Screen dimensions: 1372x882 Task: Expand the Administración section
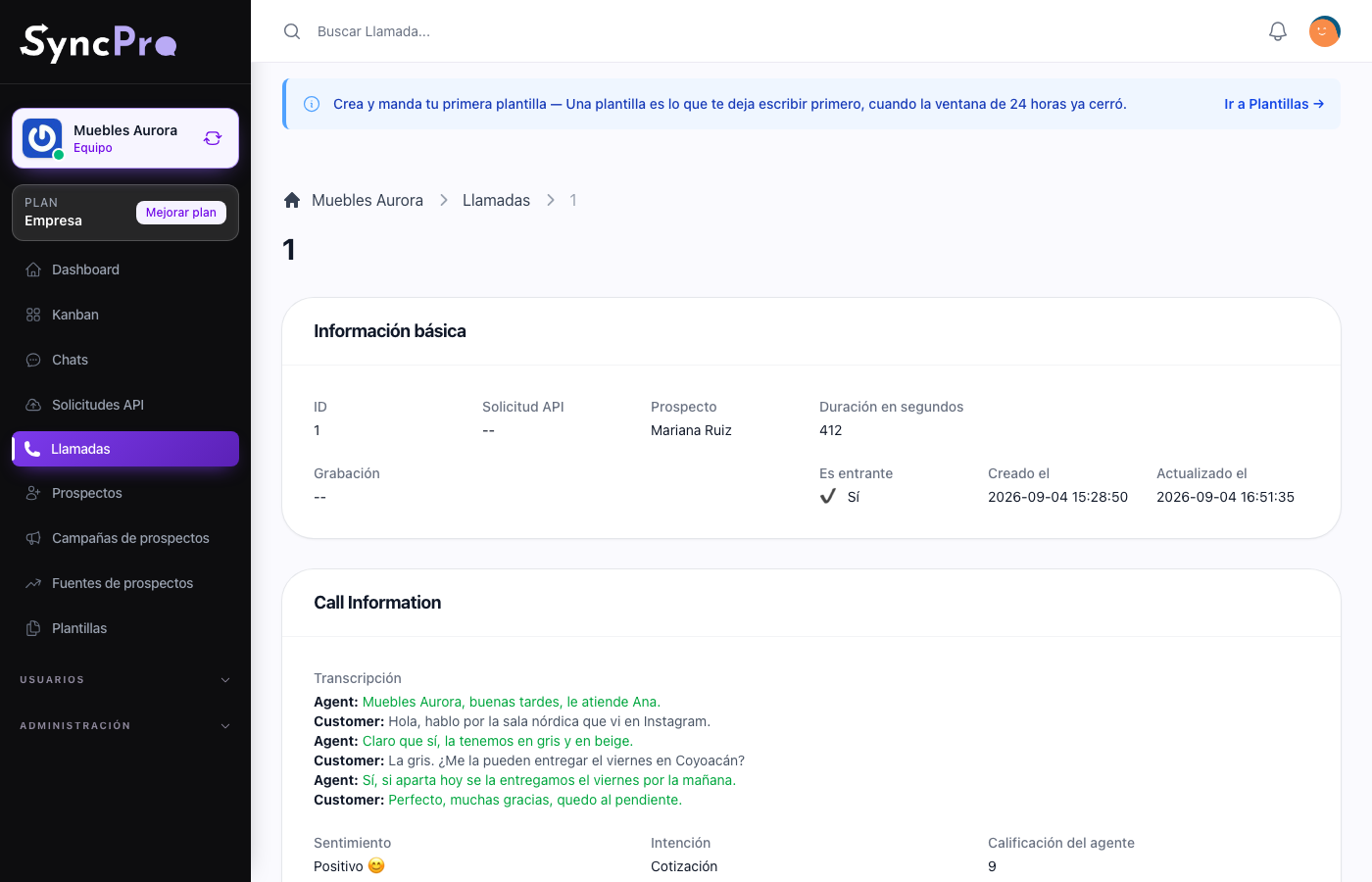pyautogui.click(x=125, y=726)
